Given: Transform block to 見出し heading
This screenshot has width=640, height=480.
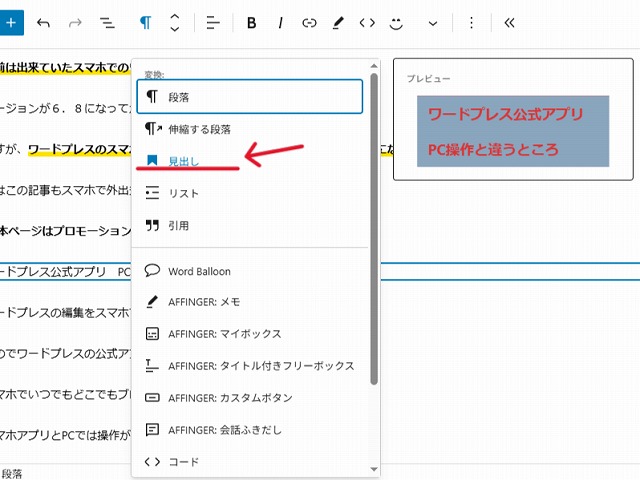Looking at the screenshot, I should [x=184, y=160].
